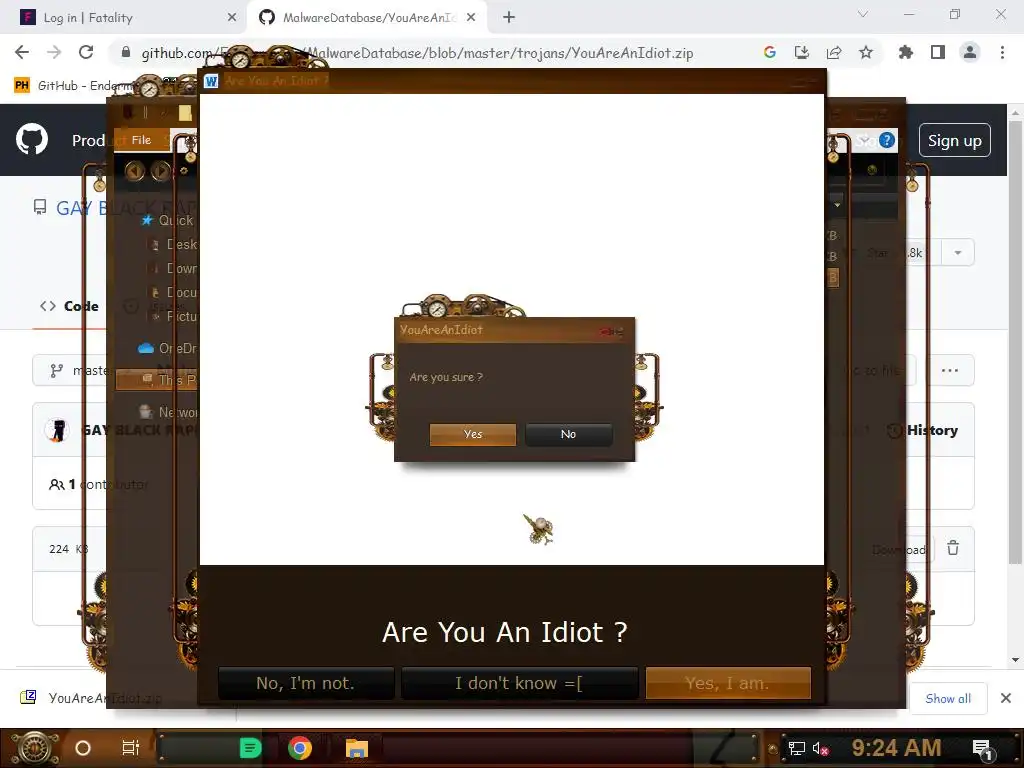Open the clock showing 9:24 AM
The image size is (1024, 768).
pyautogui.click(x=896, y=748)
